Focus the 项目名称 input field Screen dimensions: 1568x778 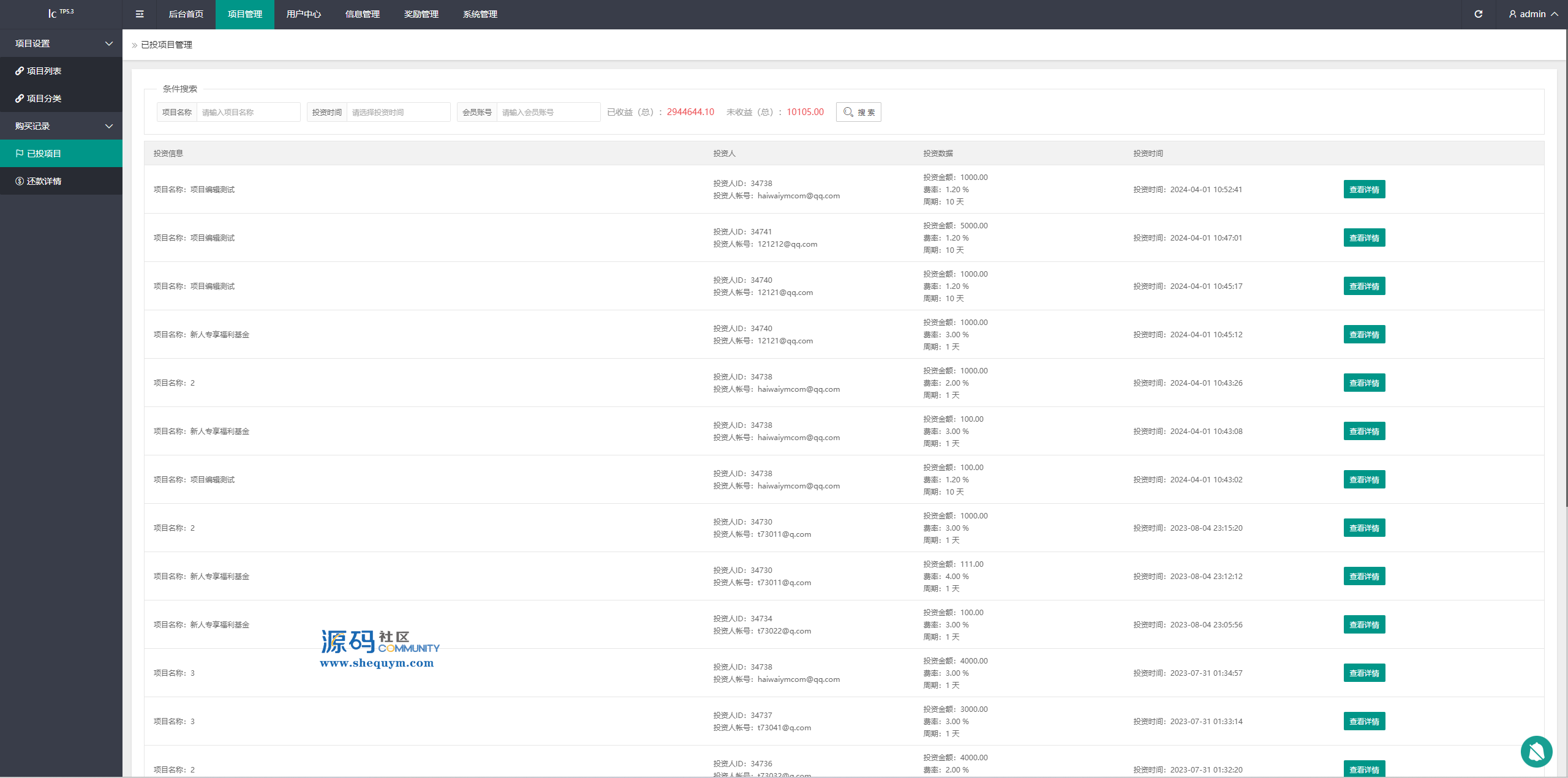pyautogui.click(x=248, y=112)
